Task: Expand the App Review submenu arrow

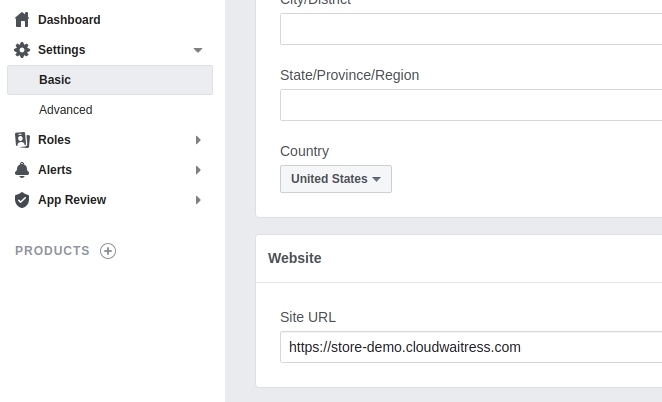Action: (198, 200)
